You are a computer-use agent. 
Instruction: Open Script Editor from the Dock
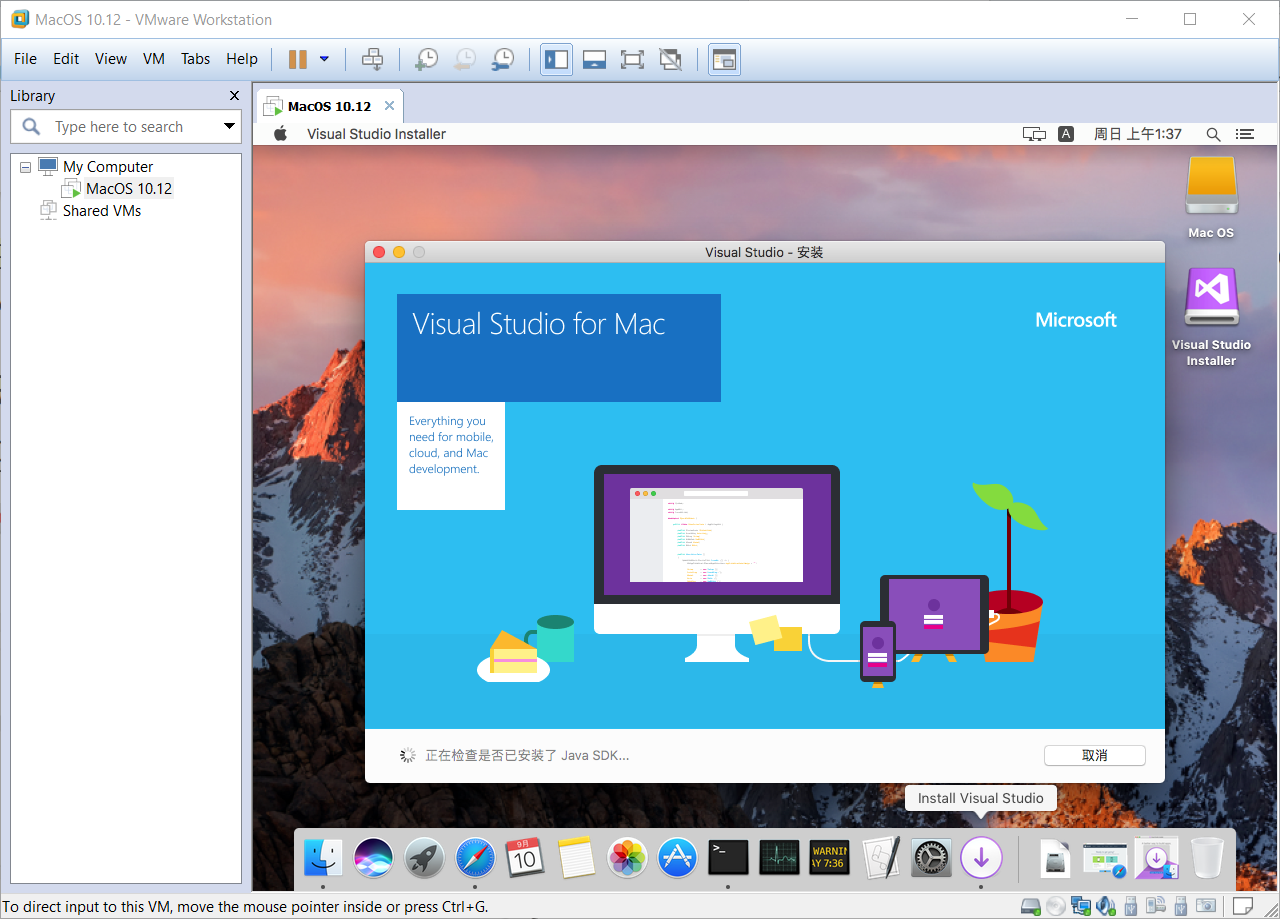(x=880, y=857)
